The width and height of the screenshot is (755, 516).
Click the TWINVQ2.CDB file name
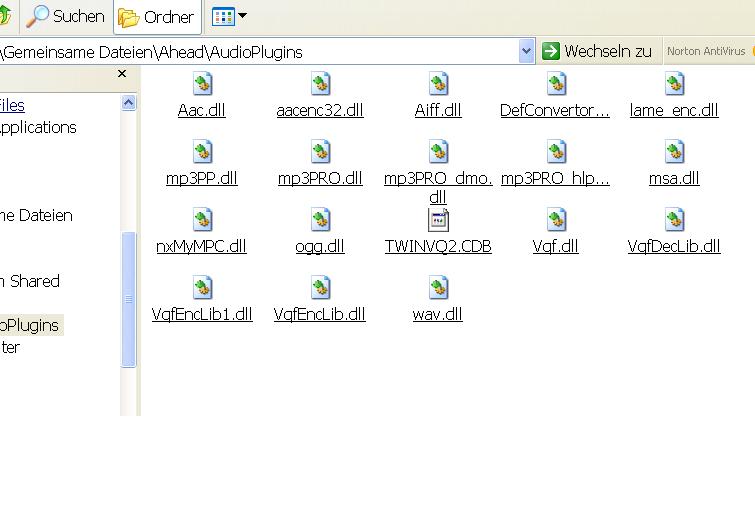[438, 246]
